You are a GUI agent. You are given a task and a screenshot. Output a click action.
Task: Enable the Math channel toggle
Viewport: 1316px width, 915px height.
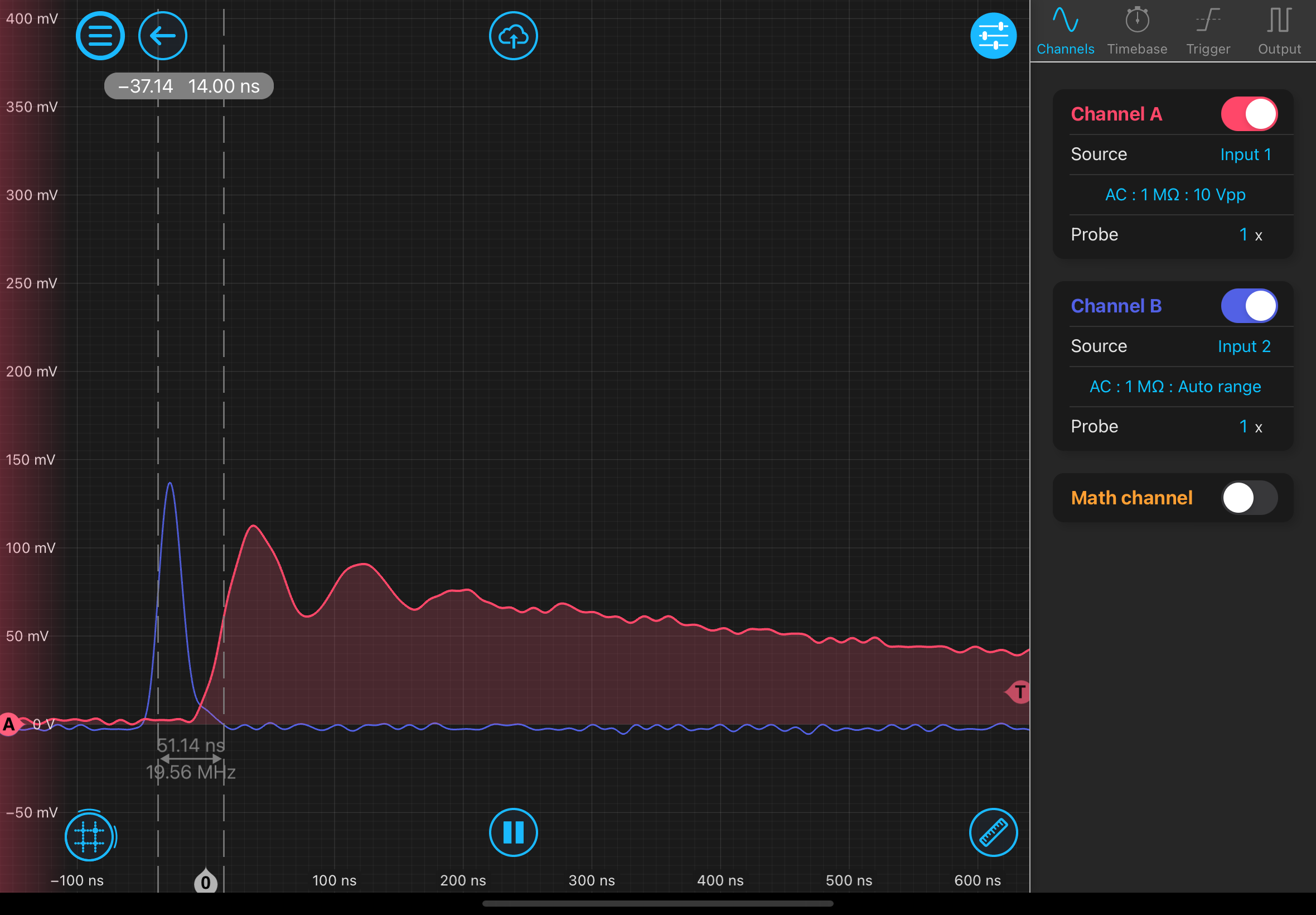click(x=1249, y=498)
